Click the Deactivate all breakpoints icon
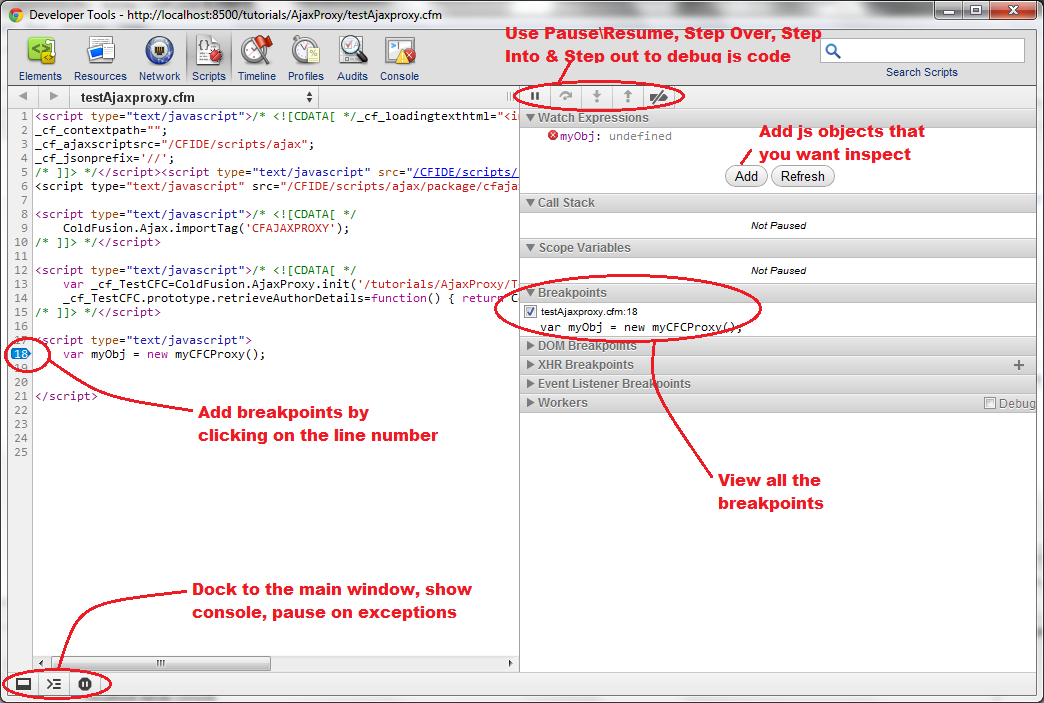Viewport: 1044px width, 703px height. coord(658,97)
